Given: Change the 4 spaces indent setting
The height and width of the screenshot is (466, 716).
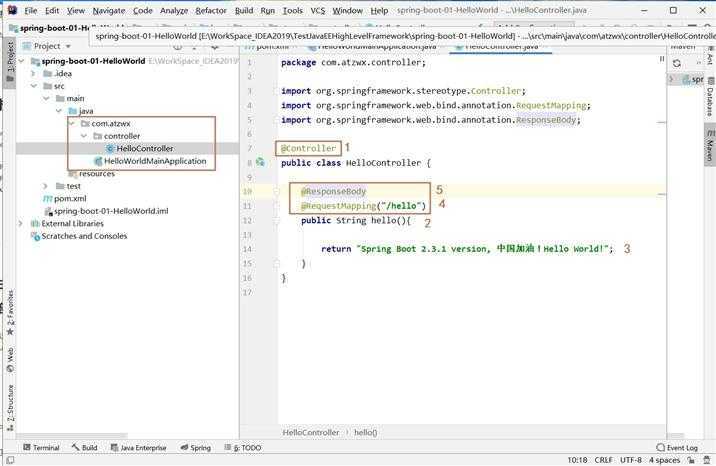Looking at the screenshot, I should (664, 460).
